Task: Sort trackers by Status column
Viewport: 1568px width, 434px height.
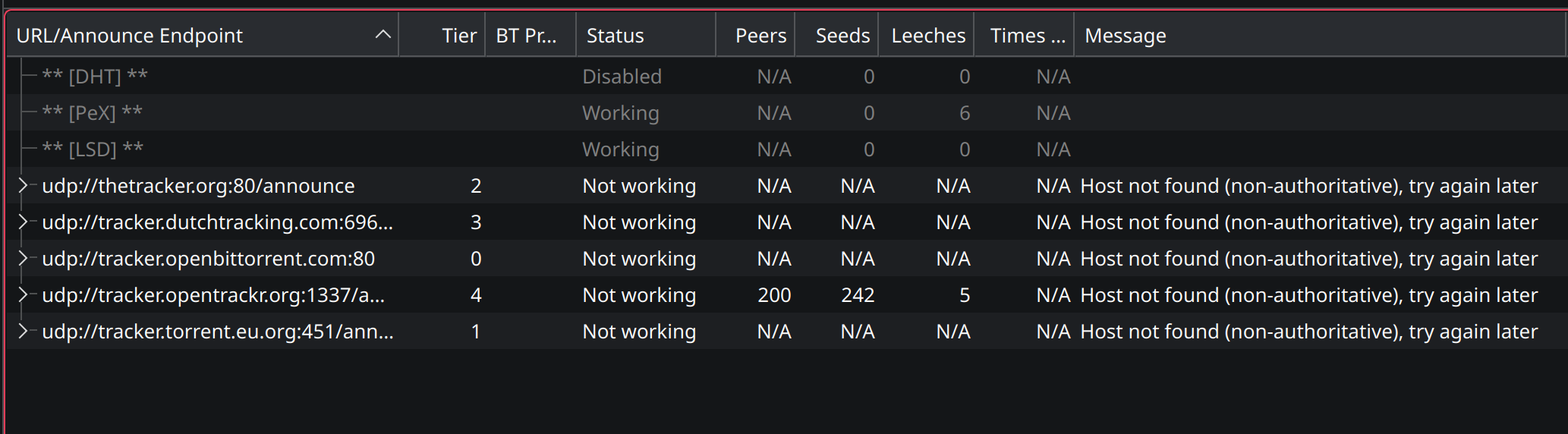Action: click(615, 36)
